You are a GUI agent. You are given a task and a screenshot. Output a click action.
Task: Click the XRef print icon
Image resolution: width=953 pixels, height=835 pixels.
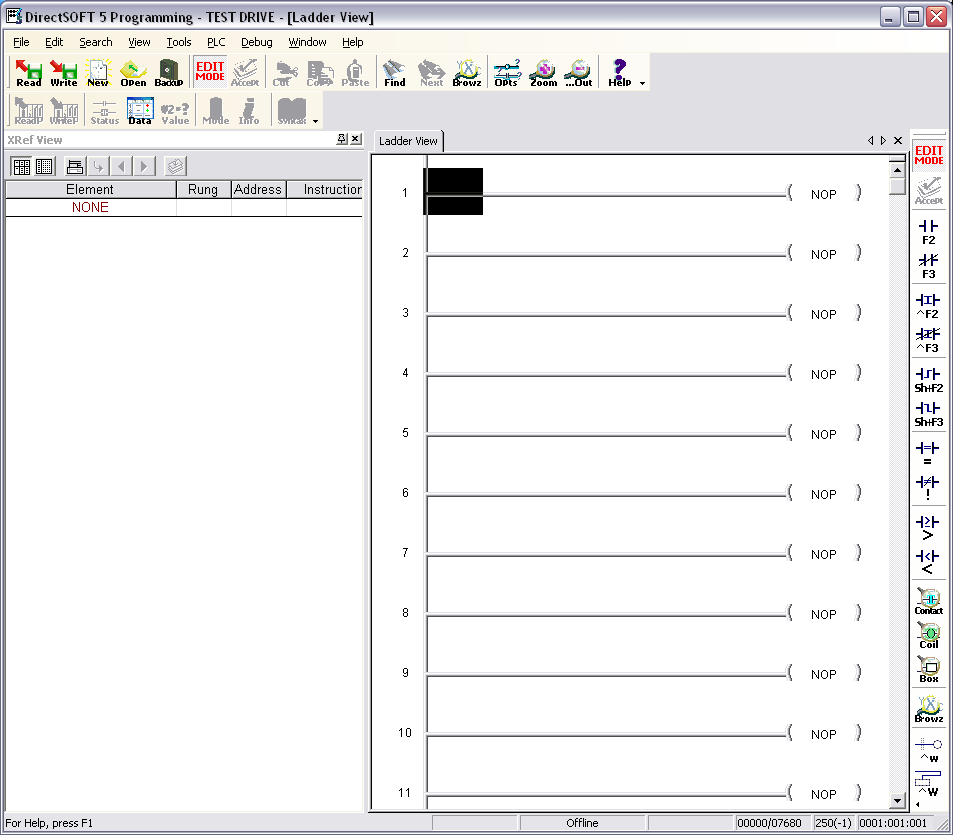[x=75, y=166]
